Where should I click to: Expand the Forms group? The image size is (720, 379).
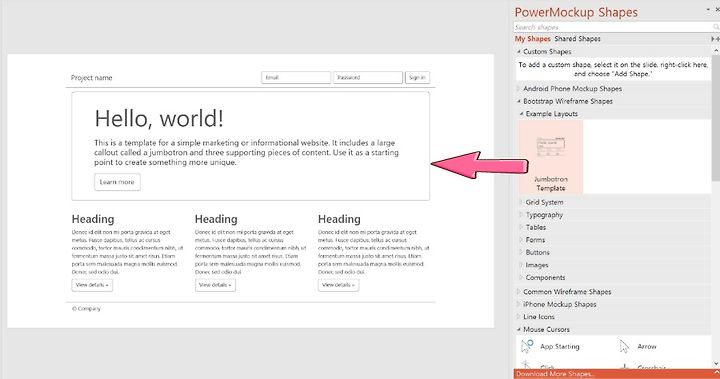tap(522, 240)
